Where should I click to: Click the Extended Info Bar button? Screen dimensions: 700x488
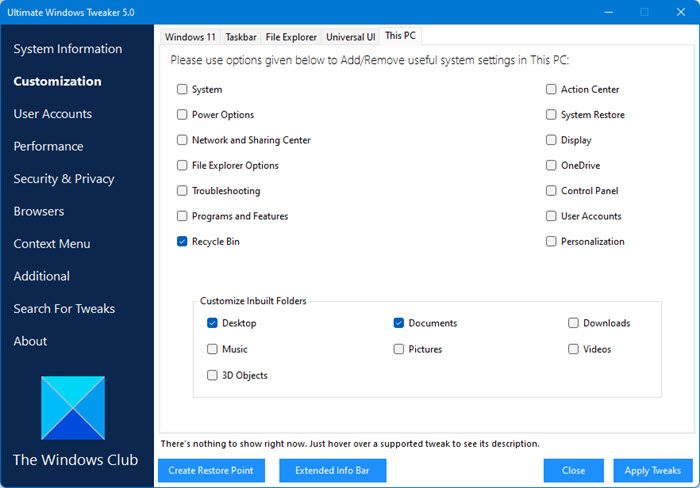point(333,471)
